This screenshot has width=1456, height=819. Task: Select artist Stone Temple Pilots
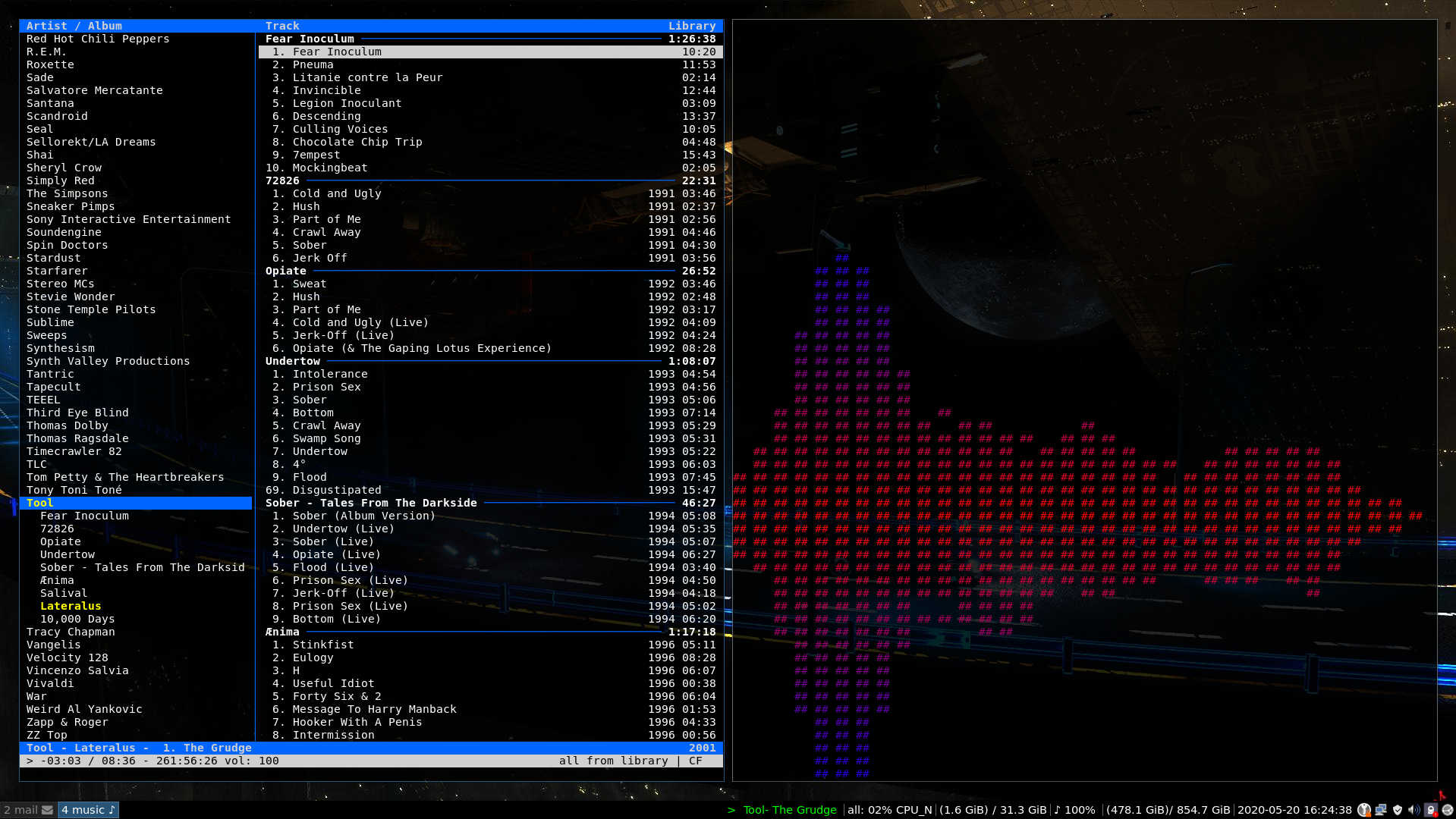pyautogui.click(x=91, y=309)
